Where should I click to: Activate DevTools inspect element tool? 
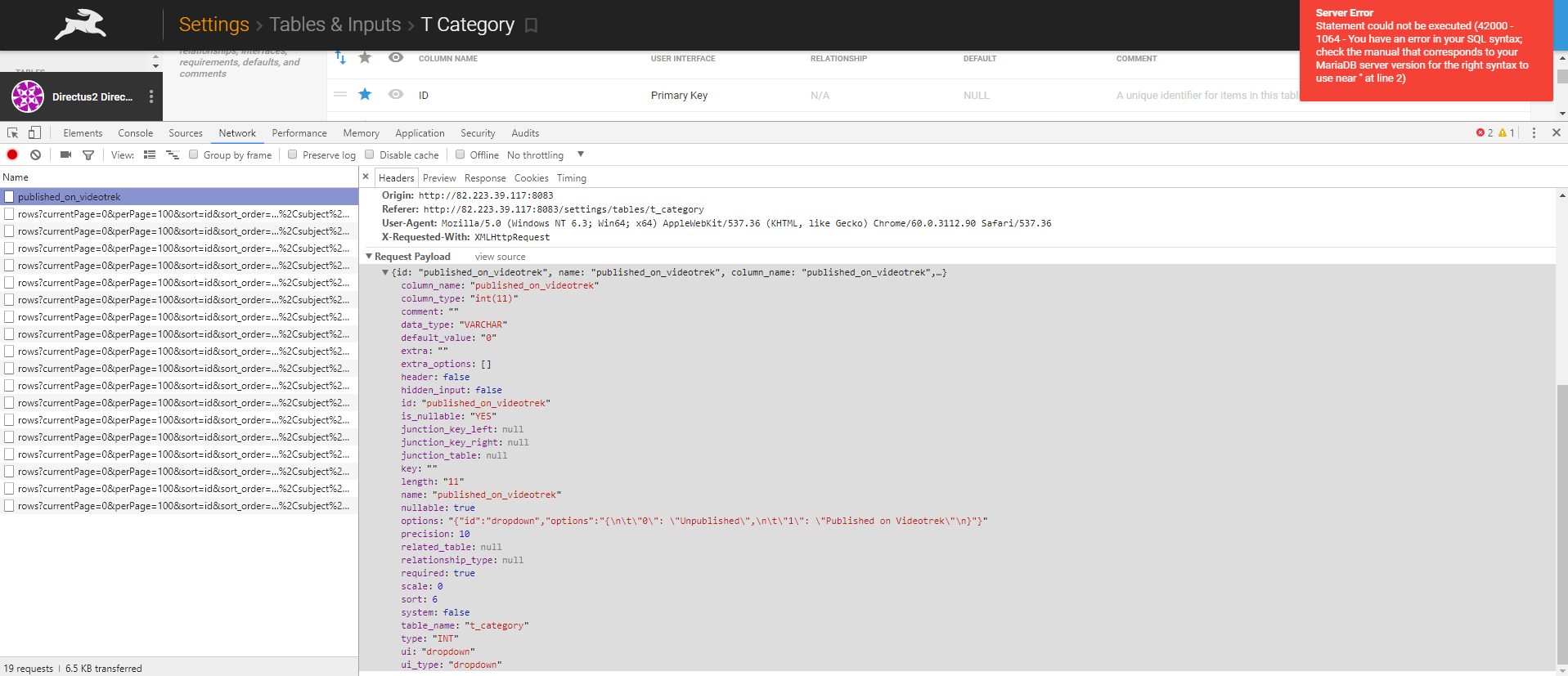click(x=12, y=132)
